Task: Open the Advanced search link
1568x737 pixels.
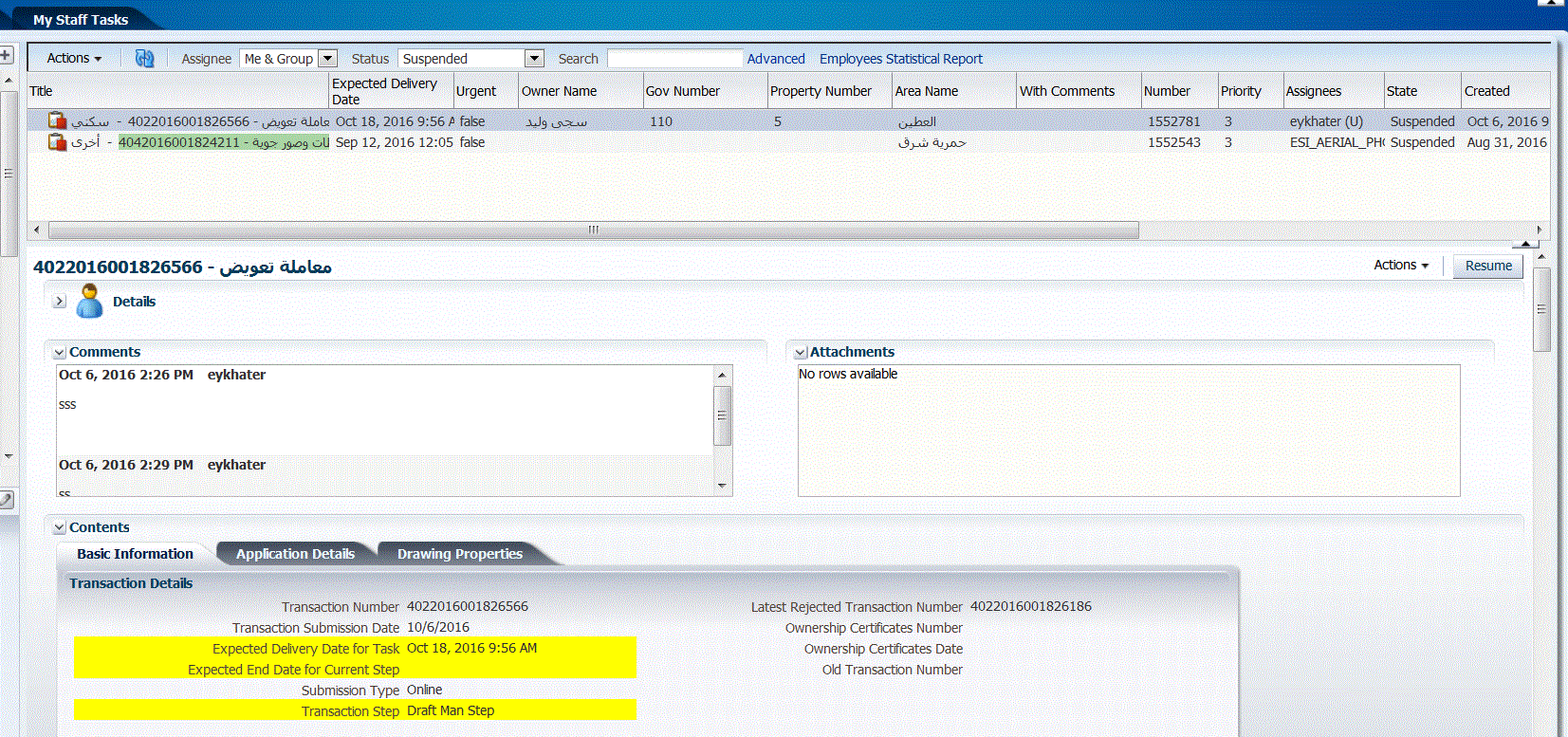Action: (776, 59)
